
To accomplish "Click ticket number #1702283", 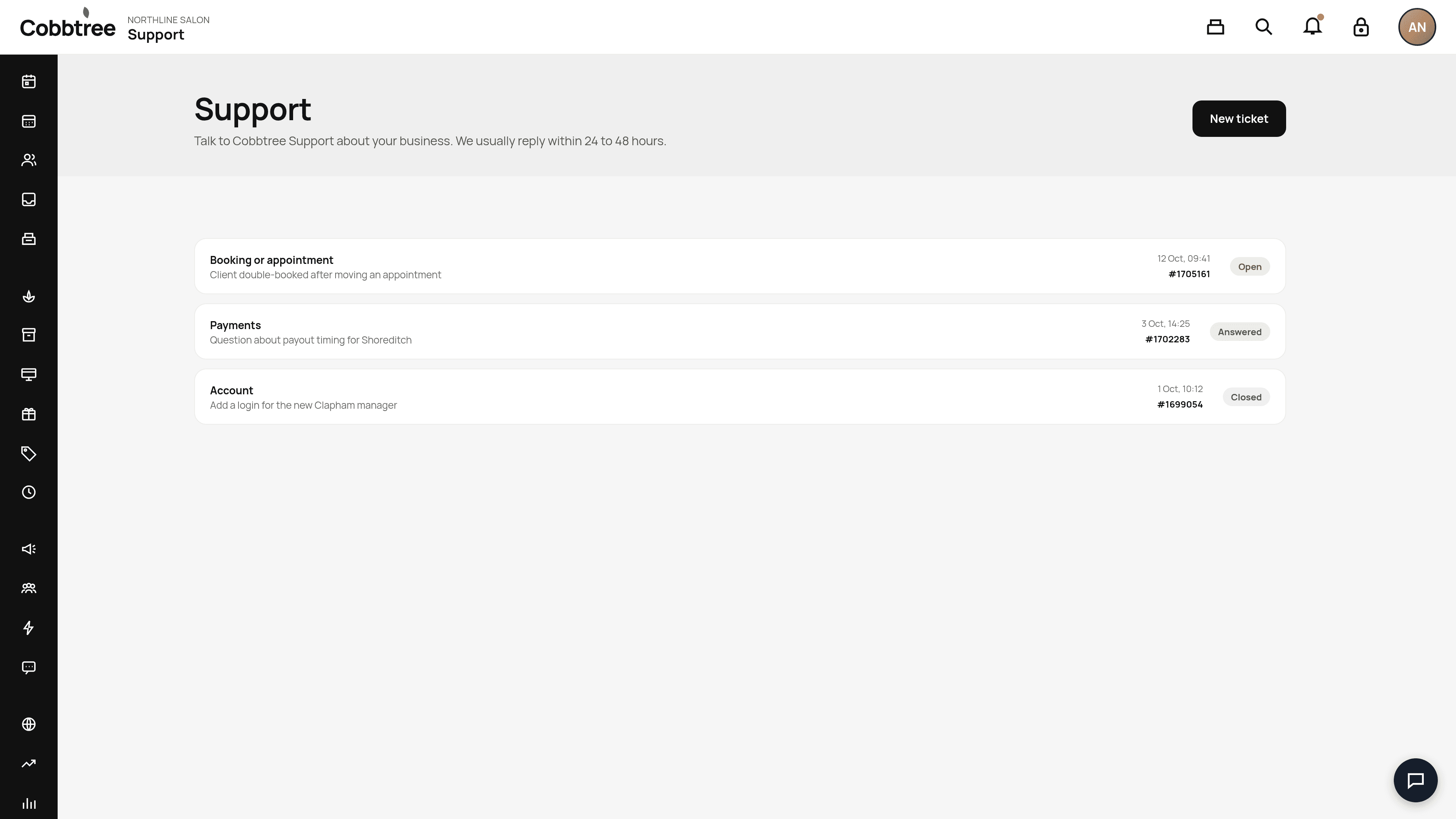I will tap(1167, 339).
